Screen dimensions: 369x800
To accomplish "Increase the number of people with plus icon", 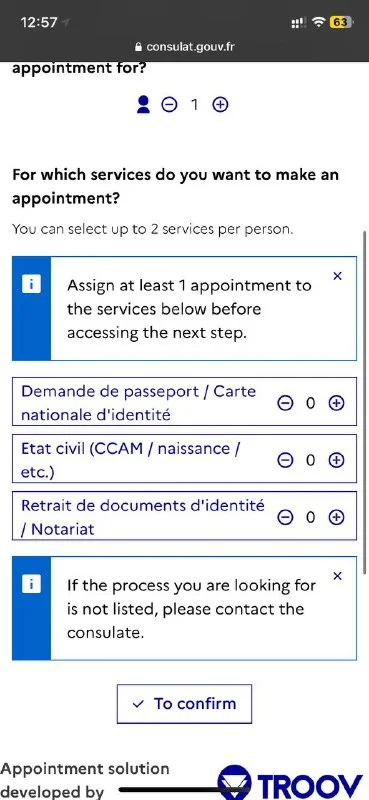I will click(220, 105).
